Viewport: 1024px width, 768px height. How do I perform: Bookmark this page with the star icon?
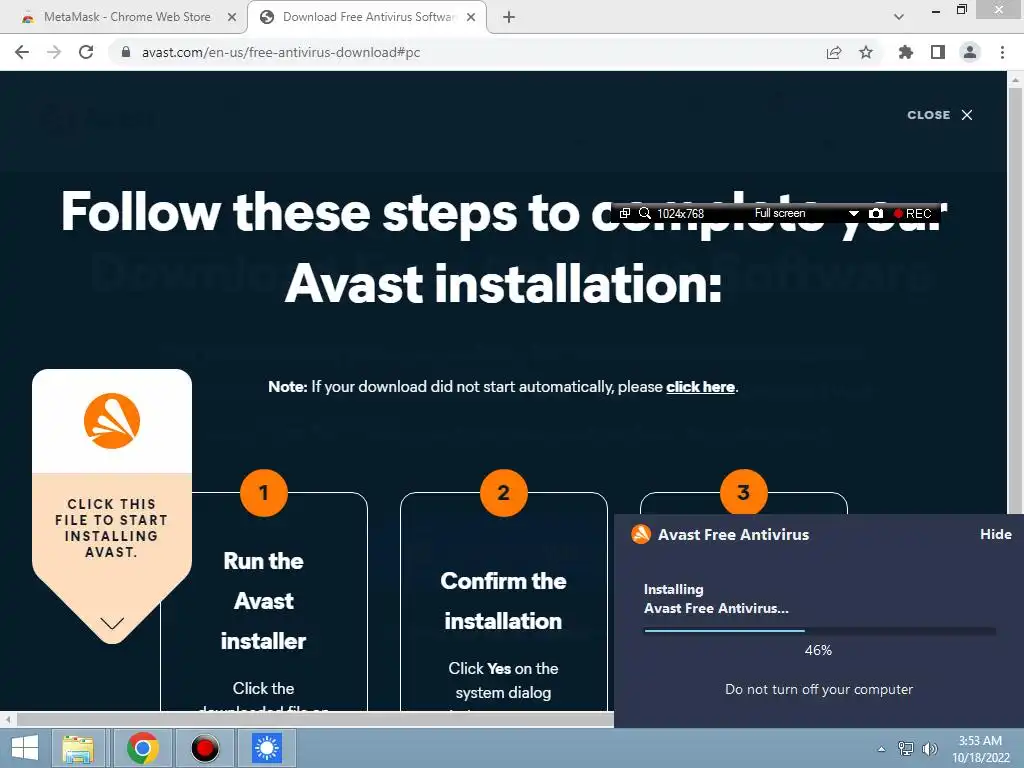[866, 52]
